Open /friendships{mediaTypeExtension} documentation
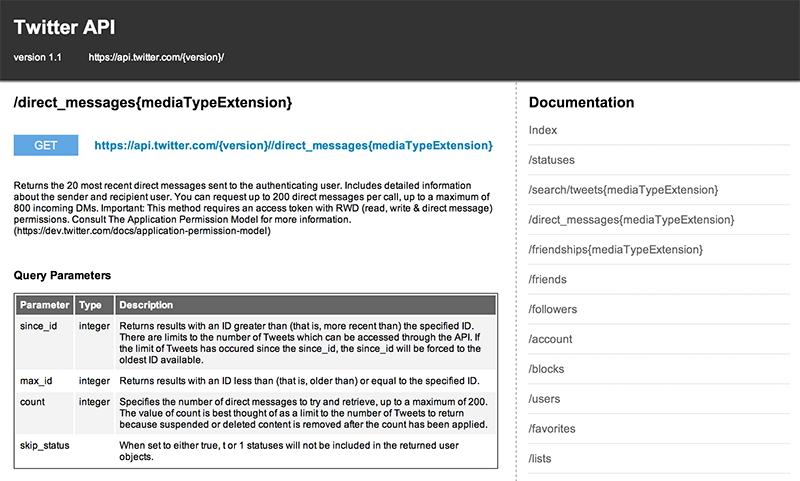 coord(616,249)
